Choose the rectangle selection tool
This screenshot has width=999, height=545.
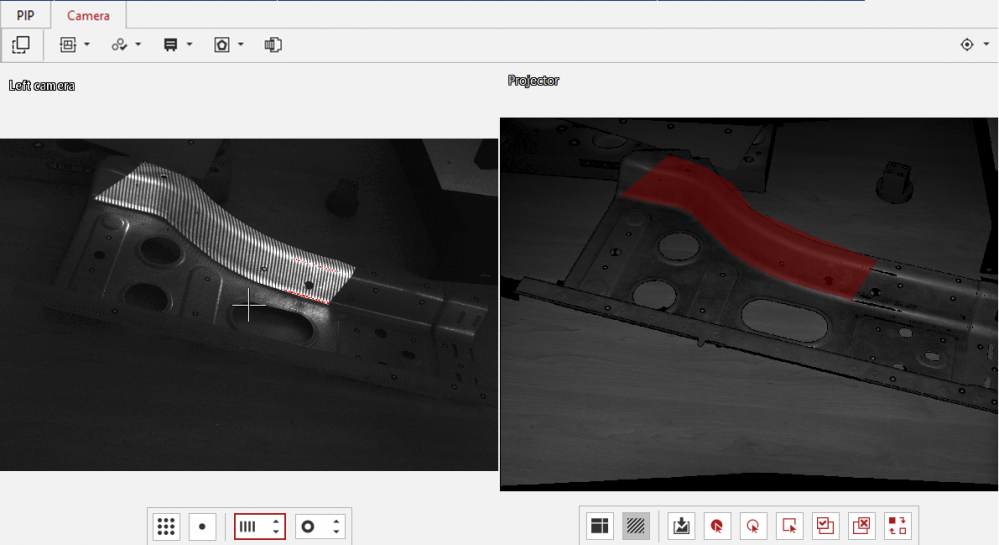(x=790, y=525)
